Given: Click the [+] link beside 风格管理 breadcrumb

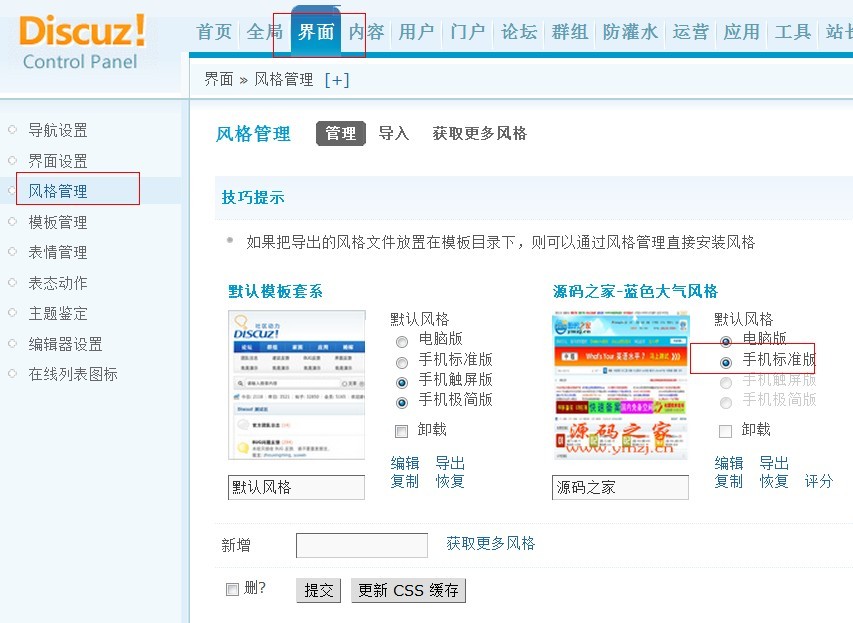Looking at the screenshot, I should click(x=337, y=80).
